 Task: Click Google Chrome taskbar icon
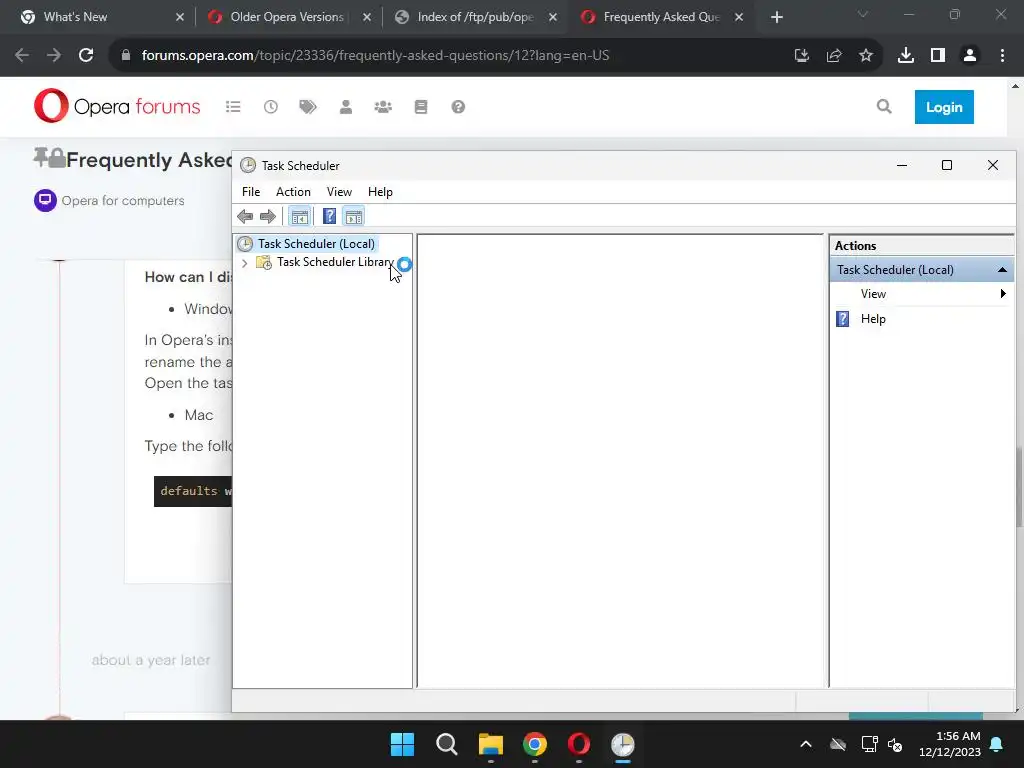(534, 744)
